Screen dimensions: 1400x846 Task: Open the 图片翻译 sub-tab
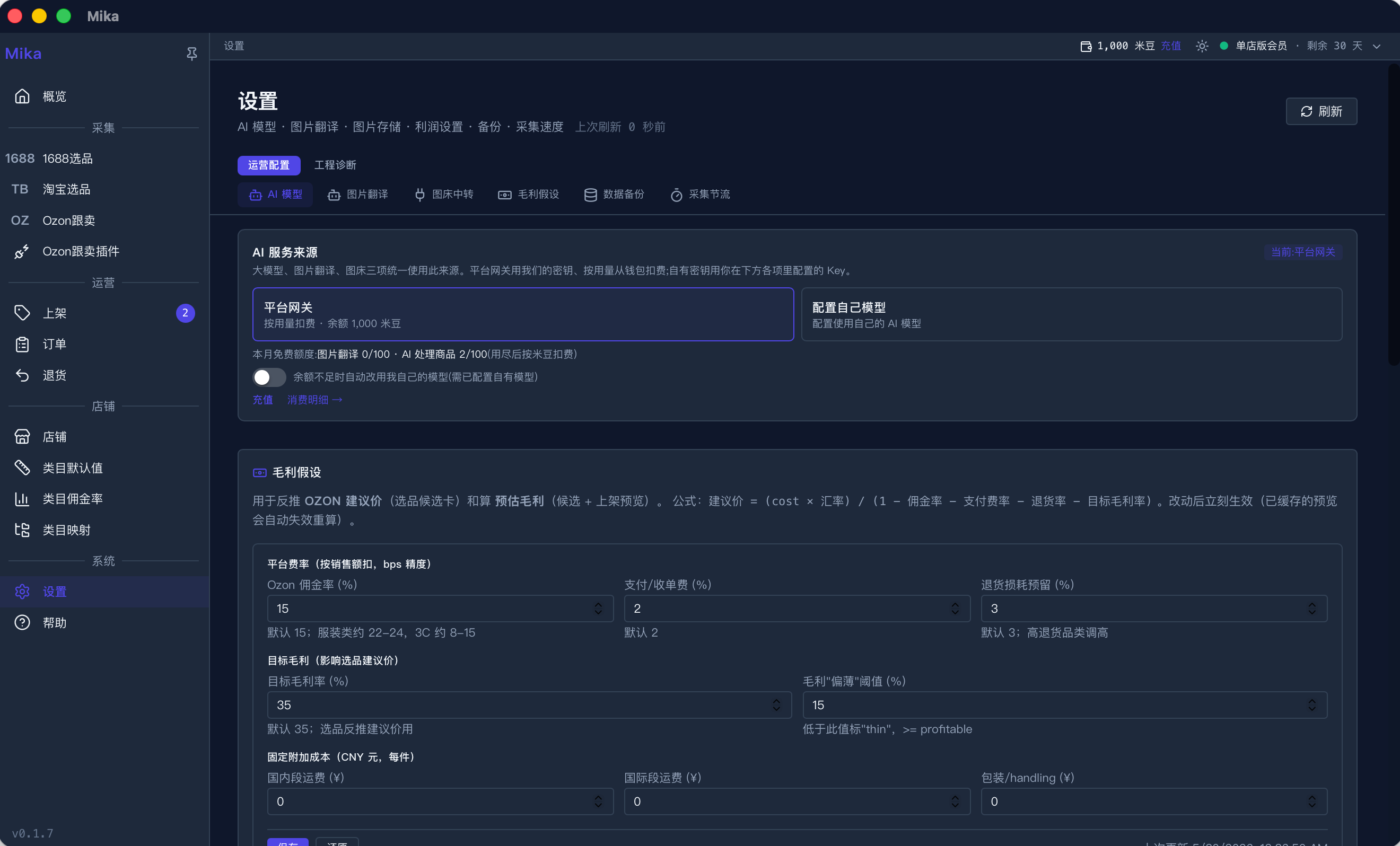tap(358, 195)
